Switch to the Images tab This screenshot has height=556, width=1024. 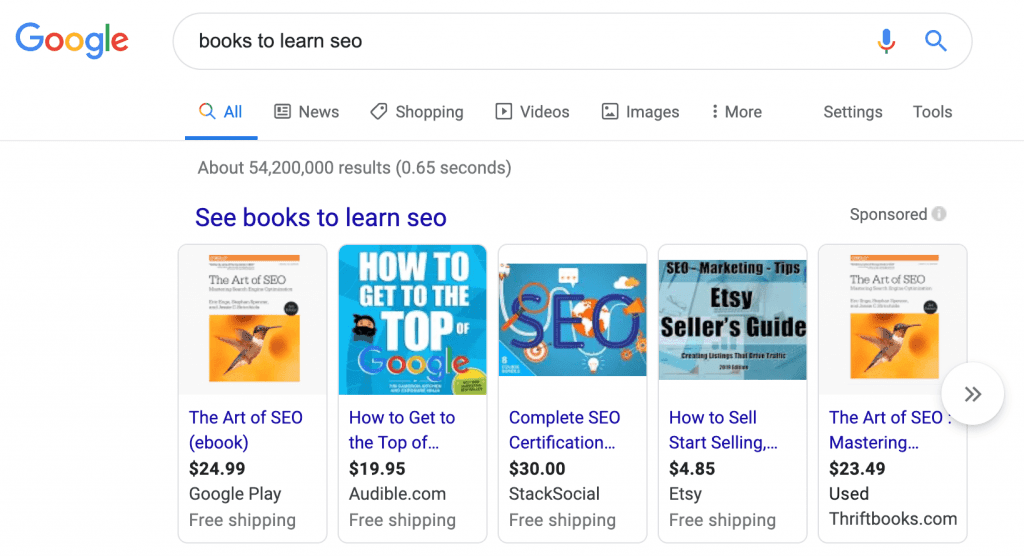tap(640, 112)
